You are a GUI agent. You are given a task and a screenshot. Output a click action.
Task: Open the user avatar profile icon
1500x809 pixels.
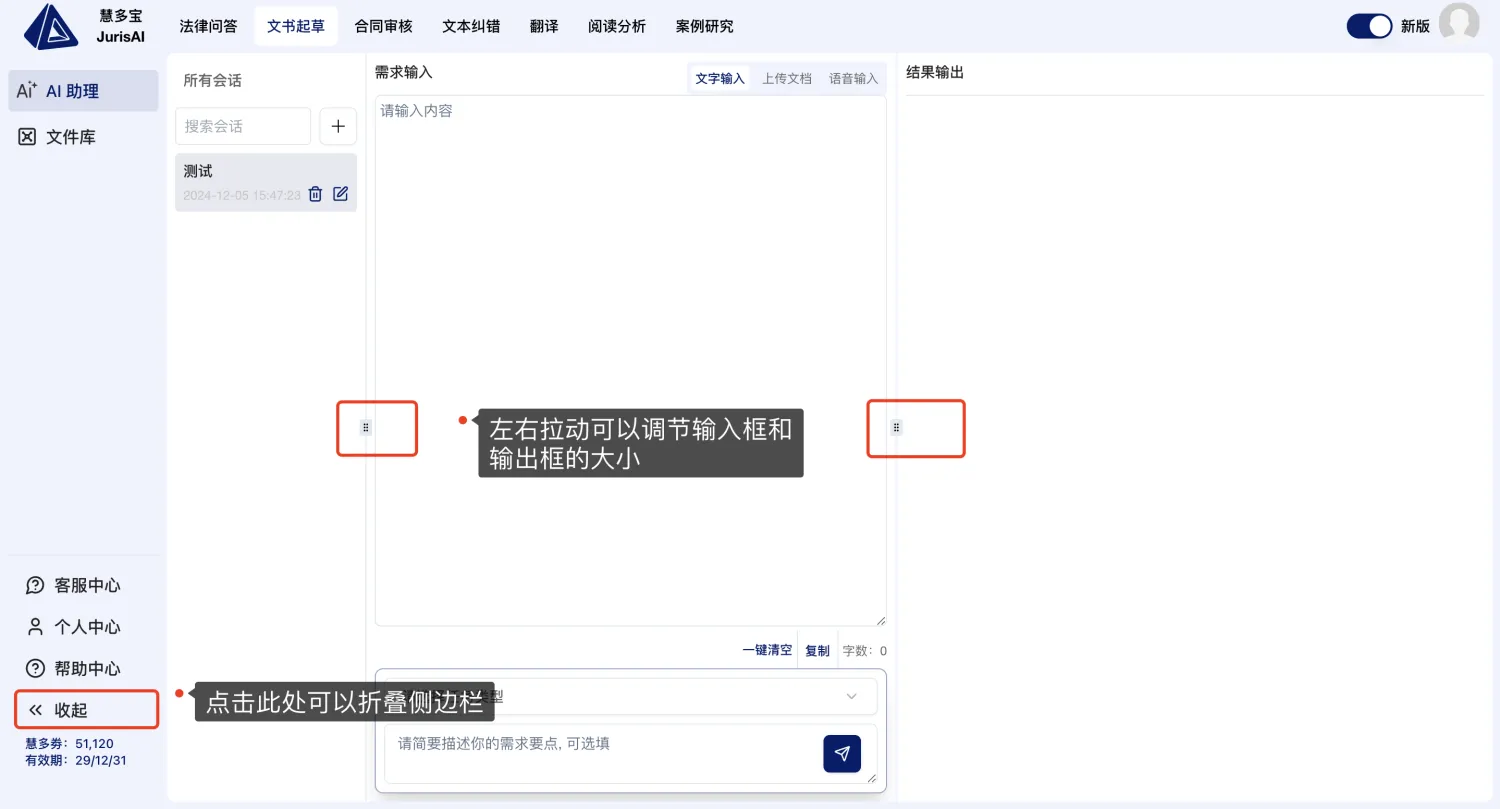pyautogui.click(x=1458, y=25)
